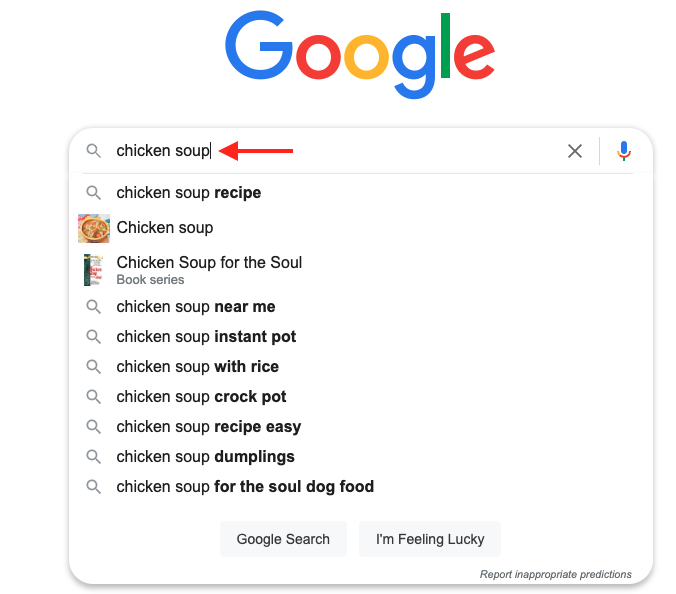Image resolution: width=676 pixels, height=594 pixels.
Task: Choose 'chicken soup with rice' suggestion
Action: click(x=198, y=367)
